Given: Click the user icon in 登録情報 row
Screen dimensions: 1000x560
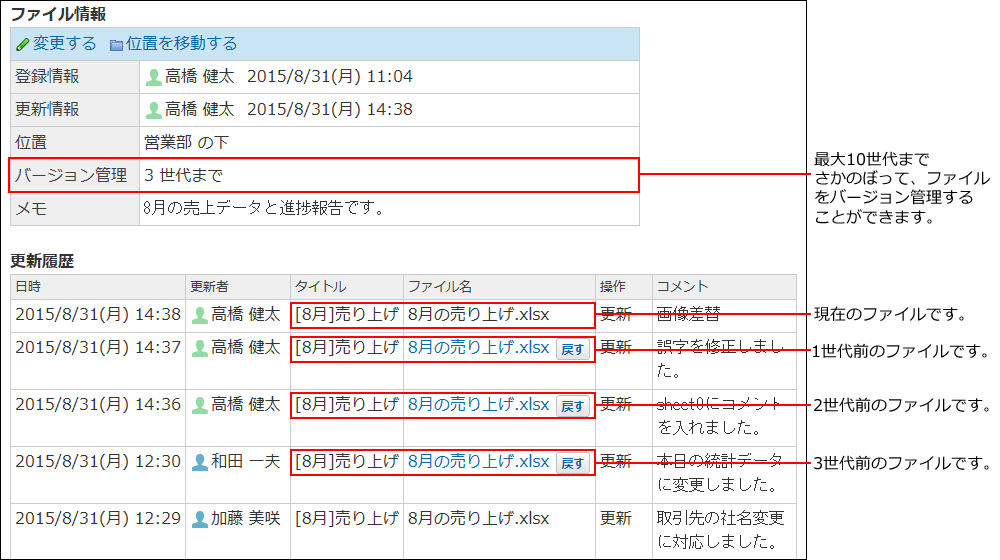Looking at the screenshot, I should pyautogui.click(x=154, y=77).
